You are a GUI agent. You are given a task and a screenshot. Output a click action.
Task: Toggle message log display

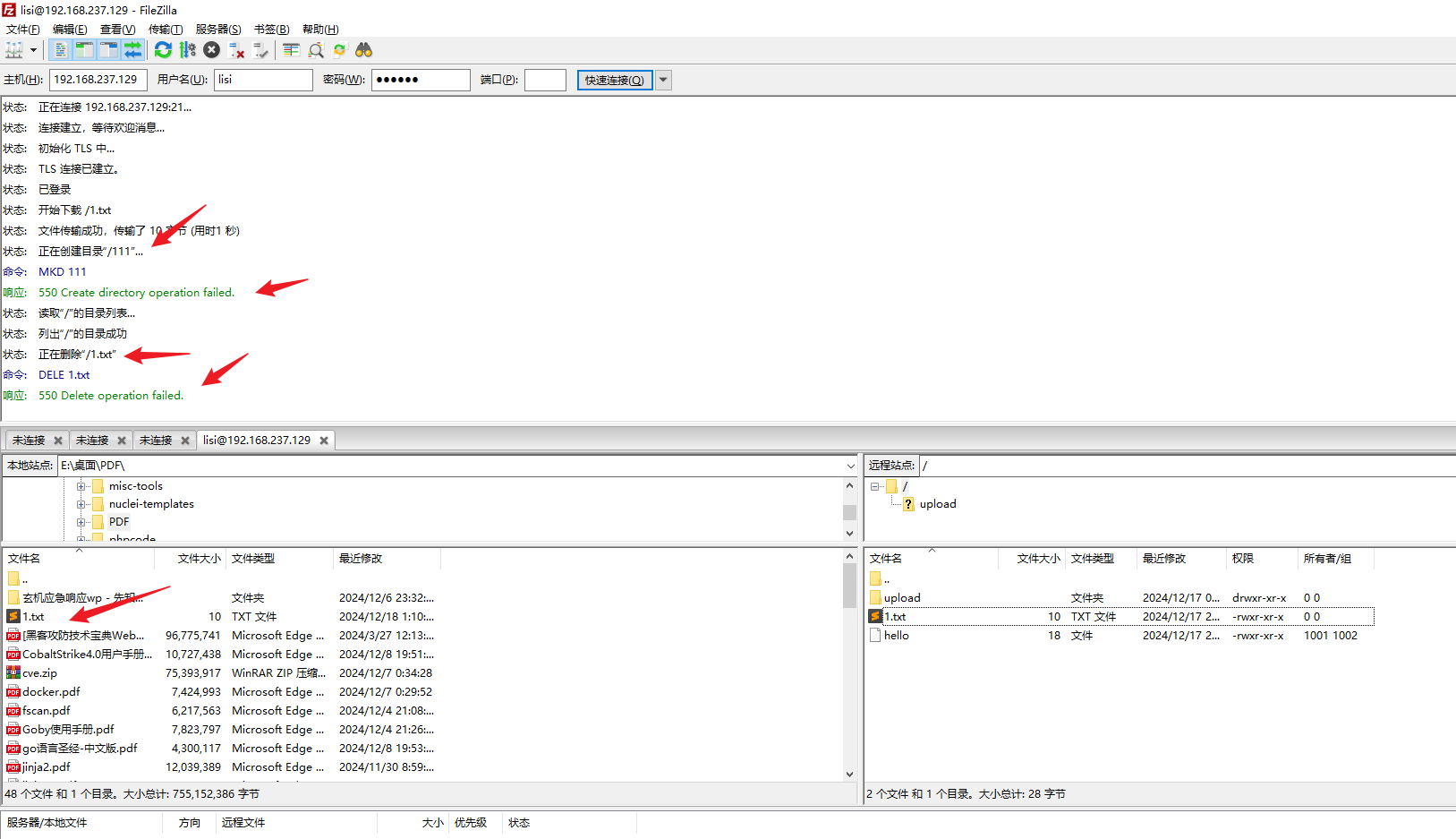60,50
